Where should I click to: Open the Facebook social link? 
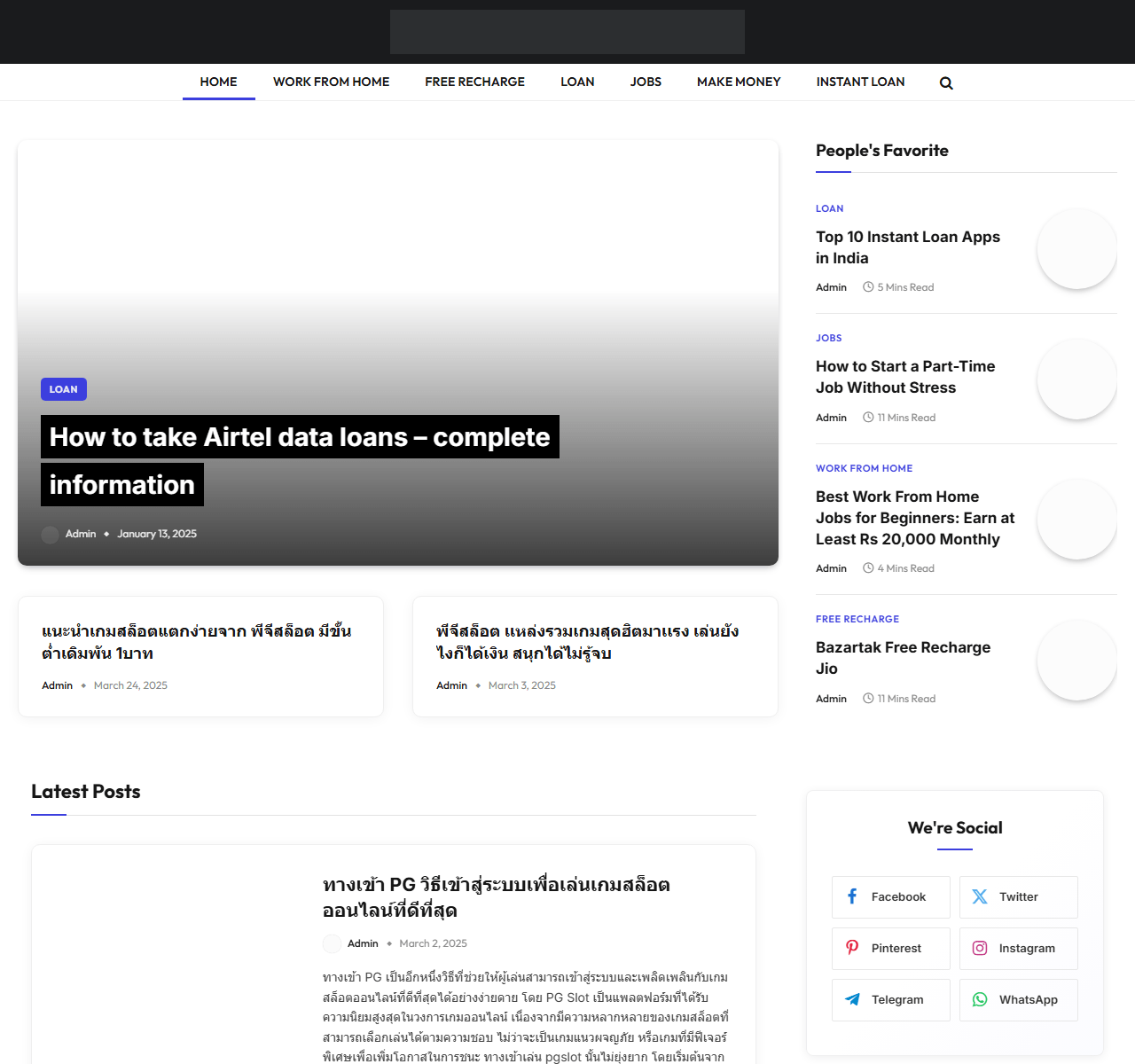(x=890, y=897)
